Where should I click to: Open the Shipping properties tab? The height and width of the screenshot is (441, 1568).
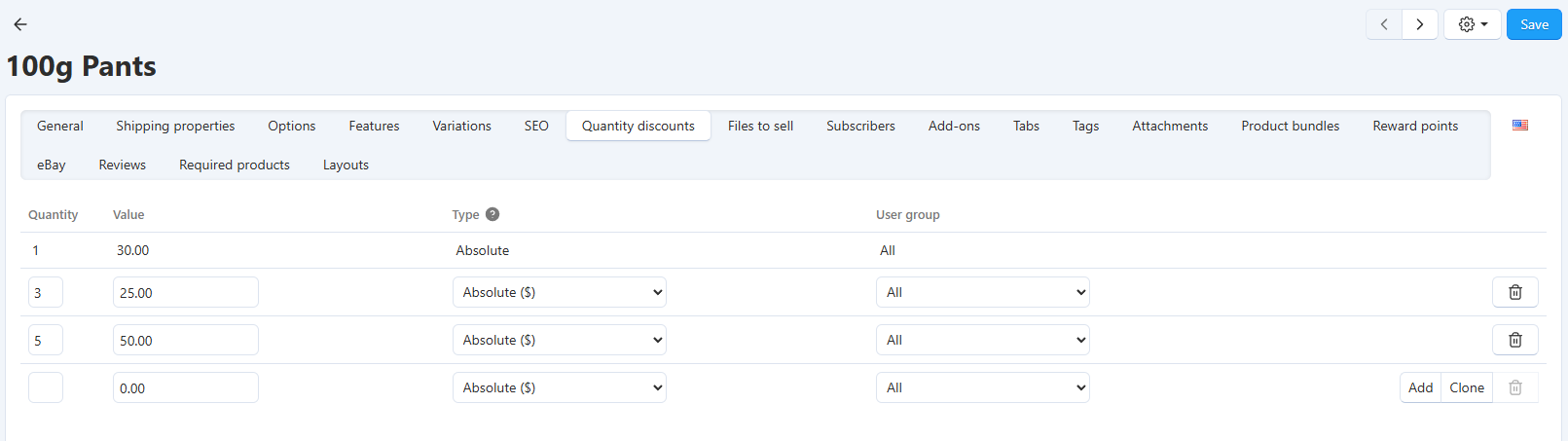coord(175,126)
